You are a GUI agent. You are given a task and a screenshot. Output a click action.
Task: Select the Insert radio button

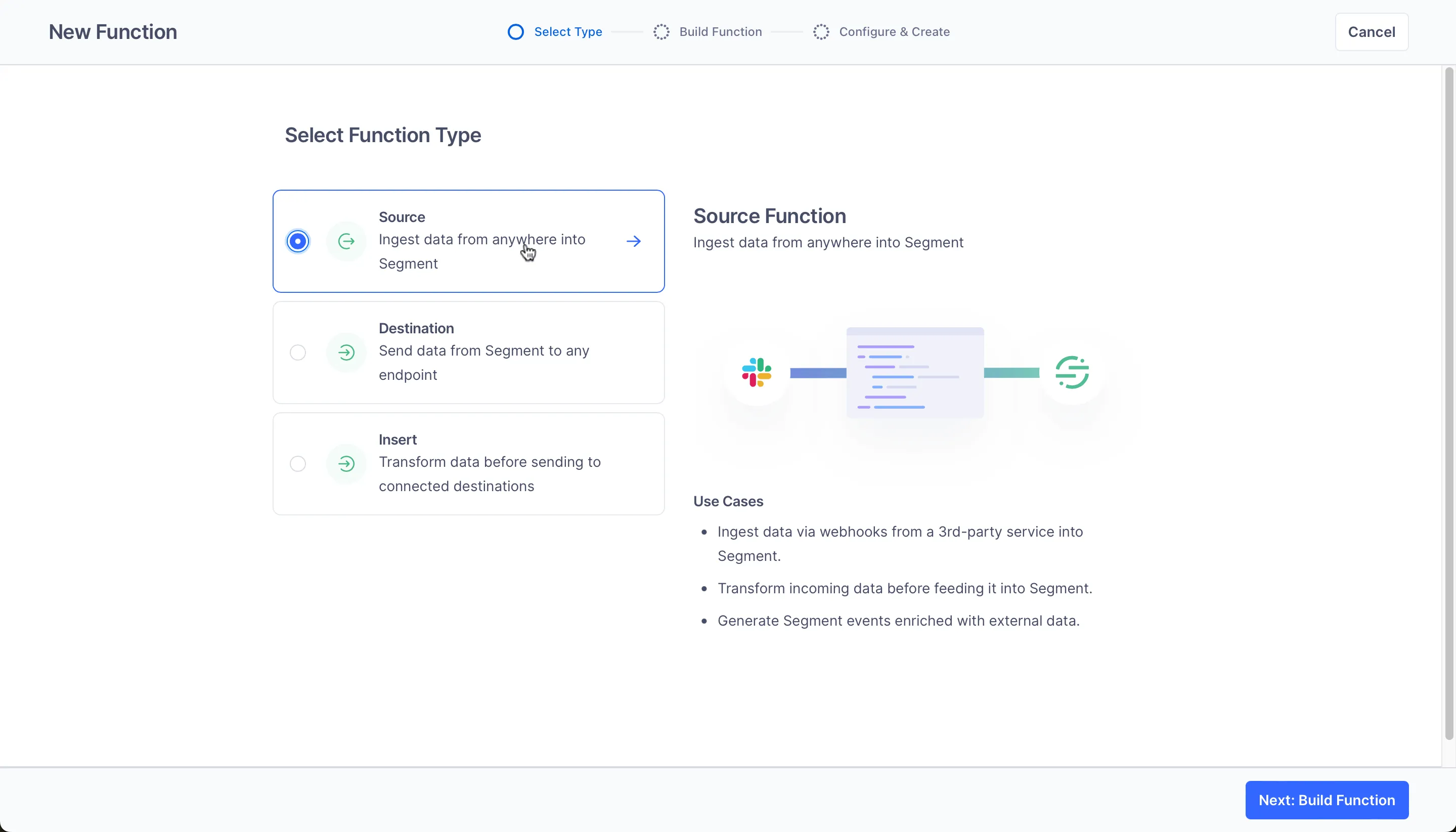click(x=297, y=463)
